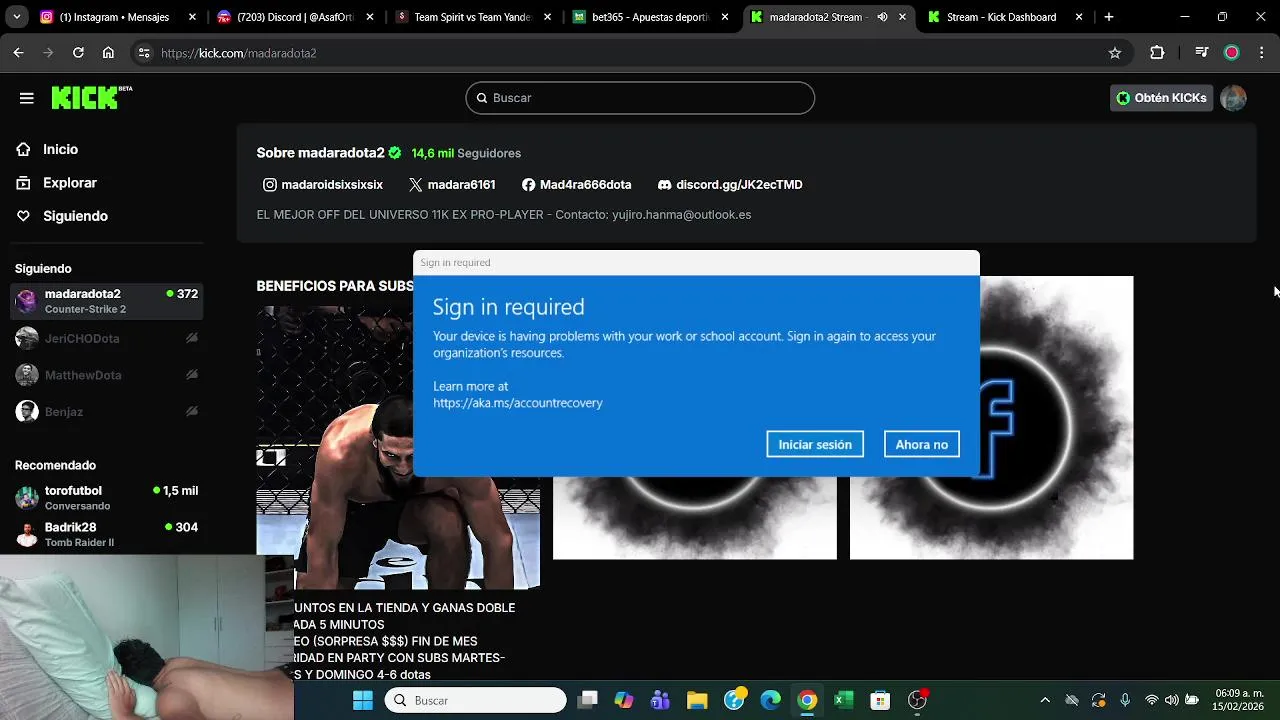Mute the madaradota2 Stream tab audio

pos(882,17)
